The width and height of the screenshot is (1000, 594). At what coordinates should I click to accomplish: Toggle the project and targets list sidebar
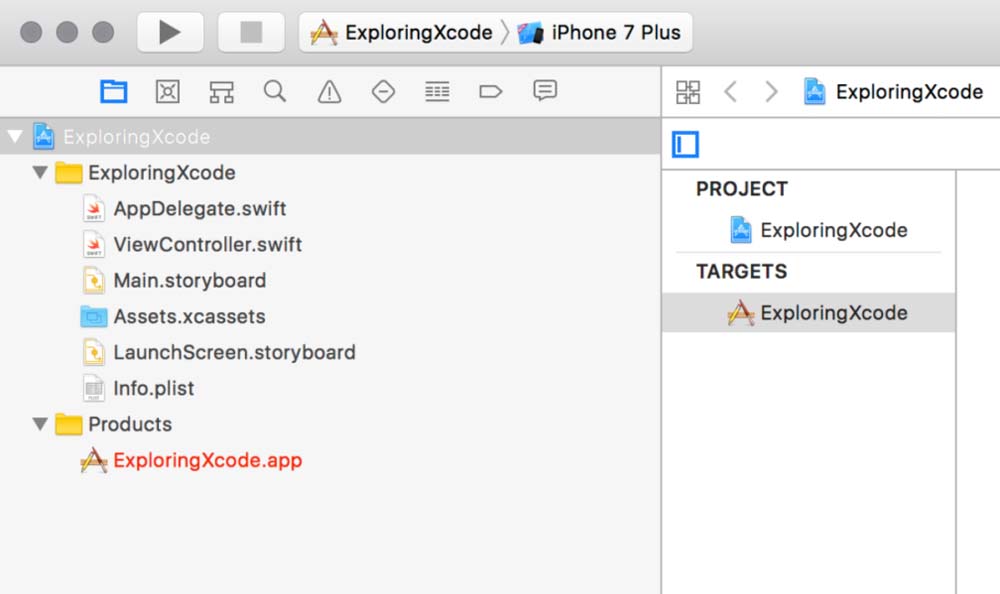[x=686, y=145]
